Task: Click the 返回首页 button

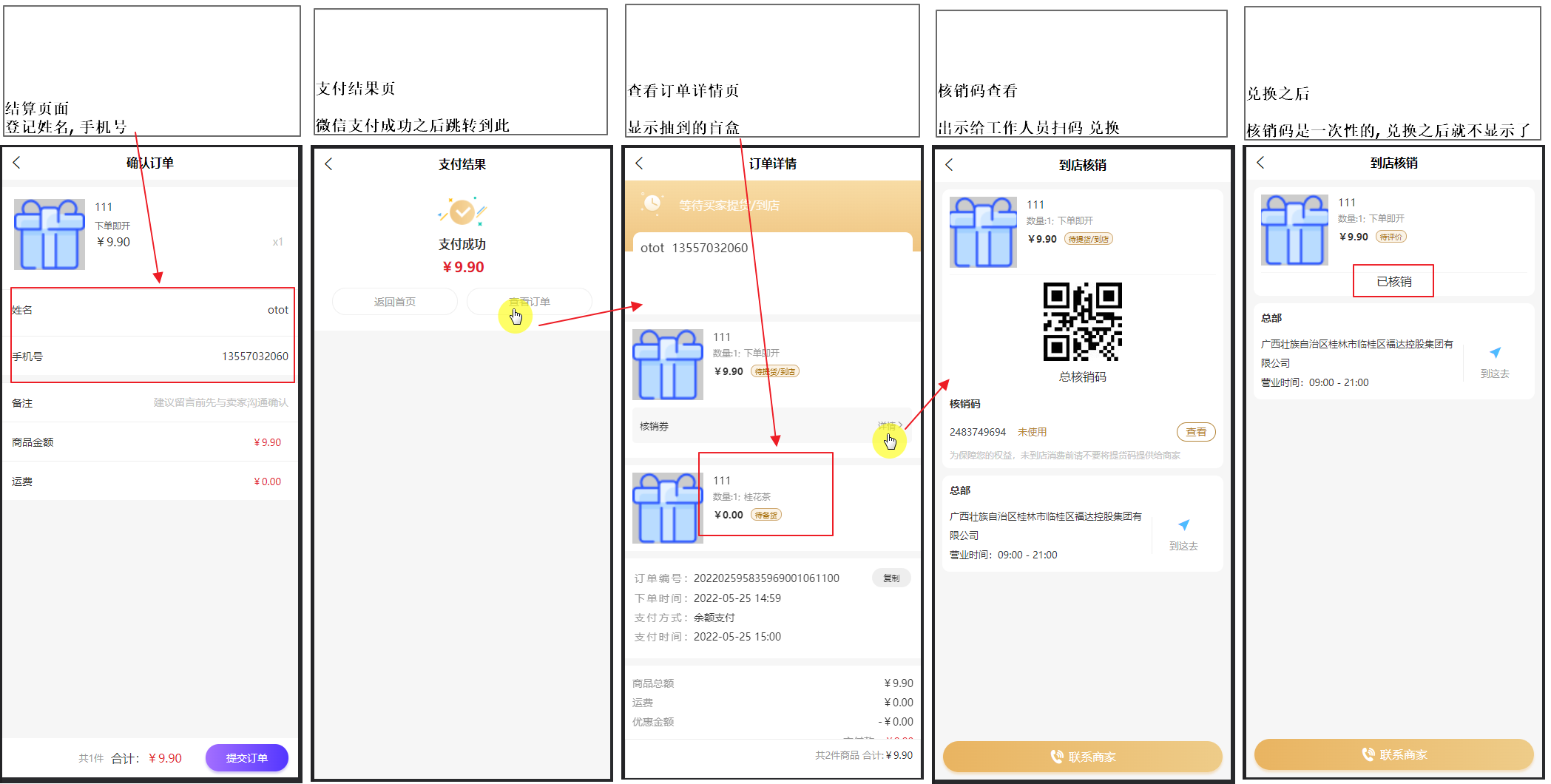Action: [x=394, y=302]
